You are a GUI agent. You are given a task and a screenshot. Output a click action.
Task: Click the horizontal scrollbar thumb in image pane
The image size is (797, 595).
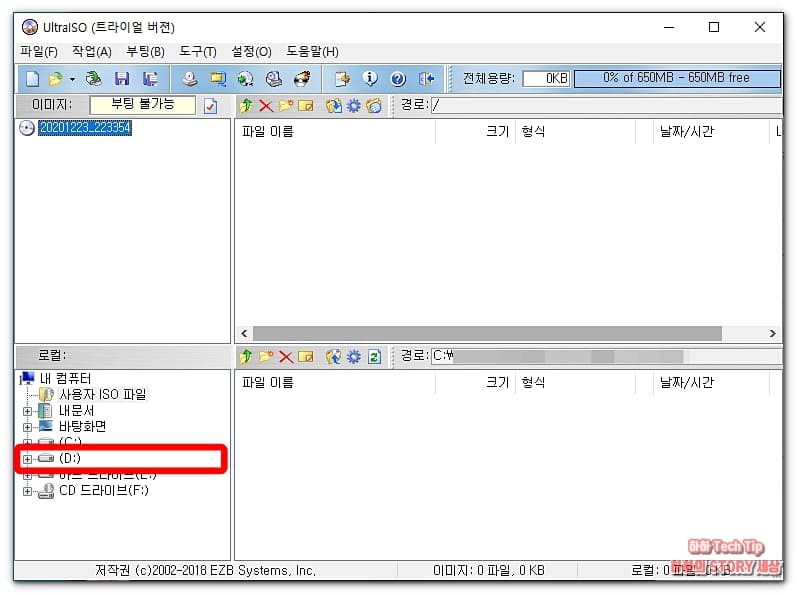487,333
